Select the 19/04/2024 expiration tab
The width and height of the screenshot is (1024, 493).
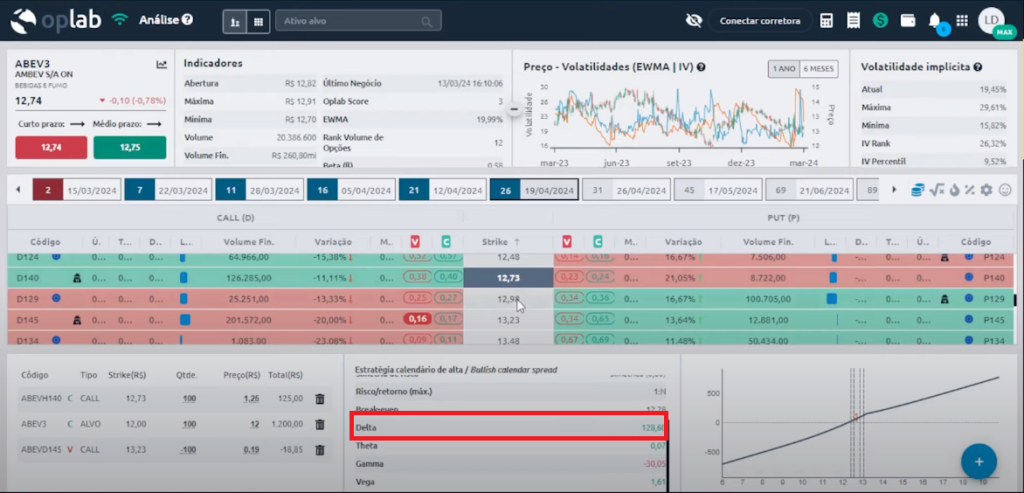pyautogui.click(x=534, y=190)
